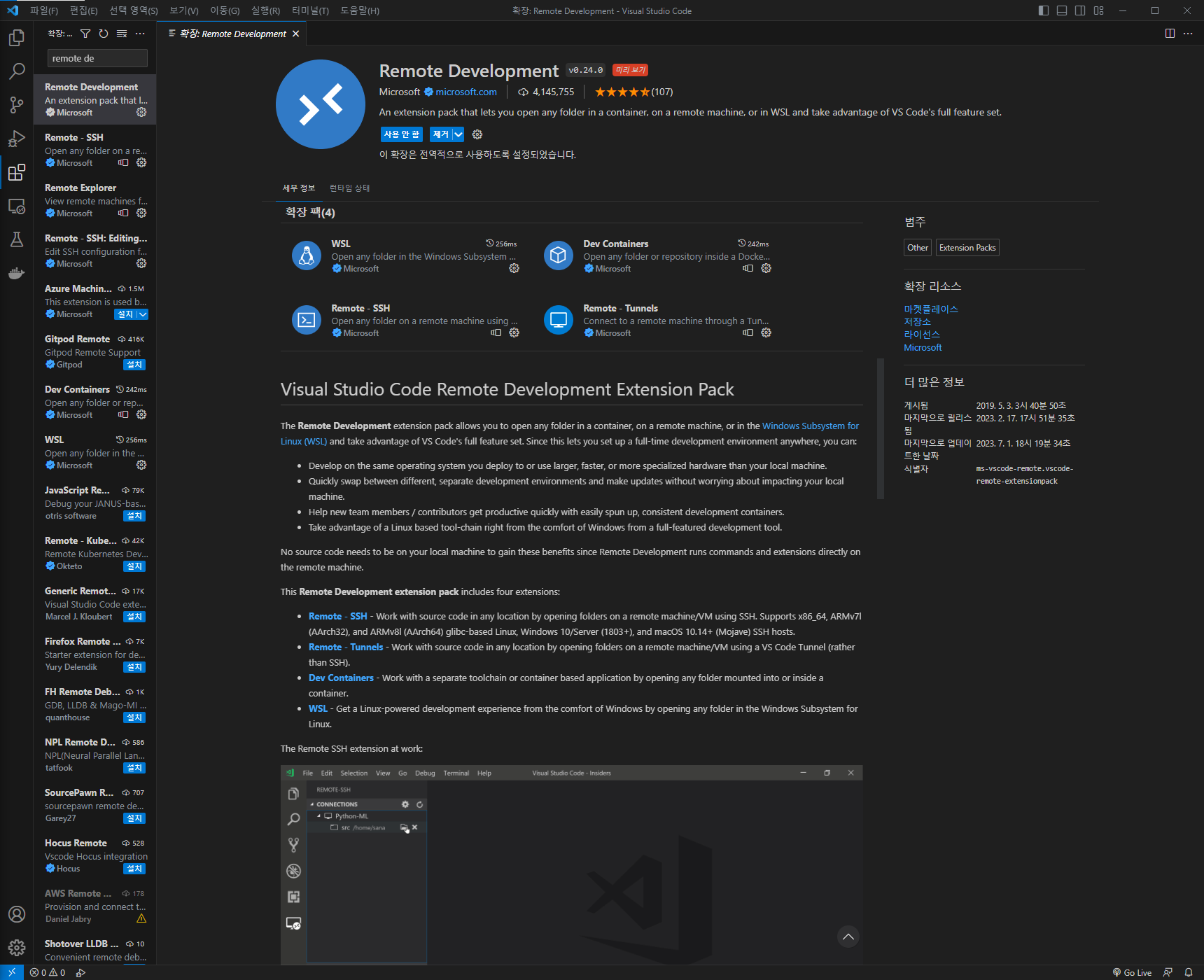Toggle panel layout icon in title bar

coord(1062,10)
